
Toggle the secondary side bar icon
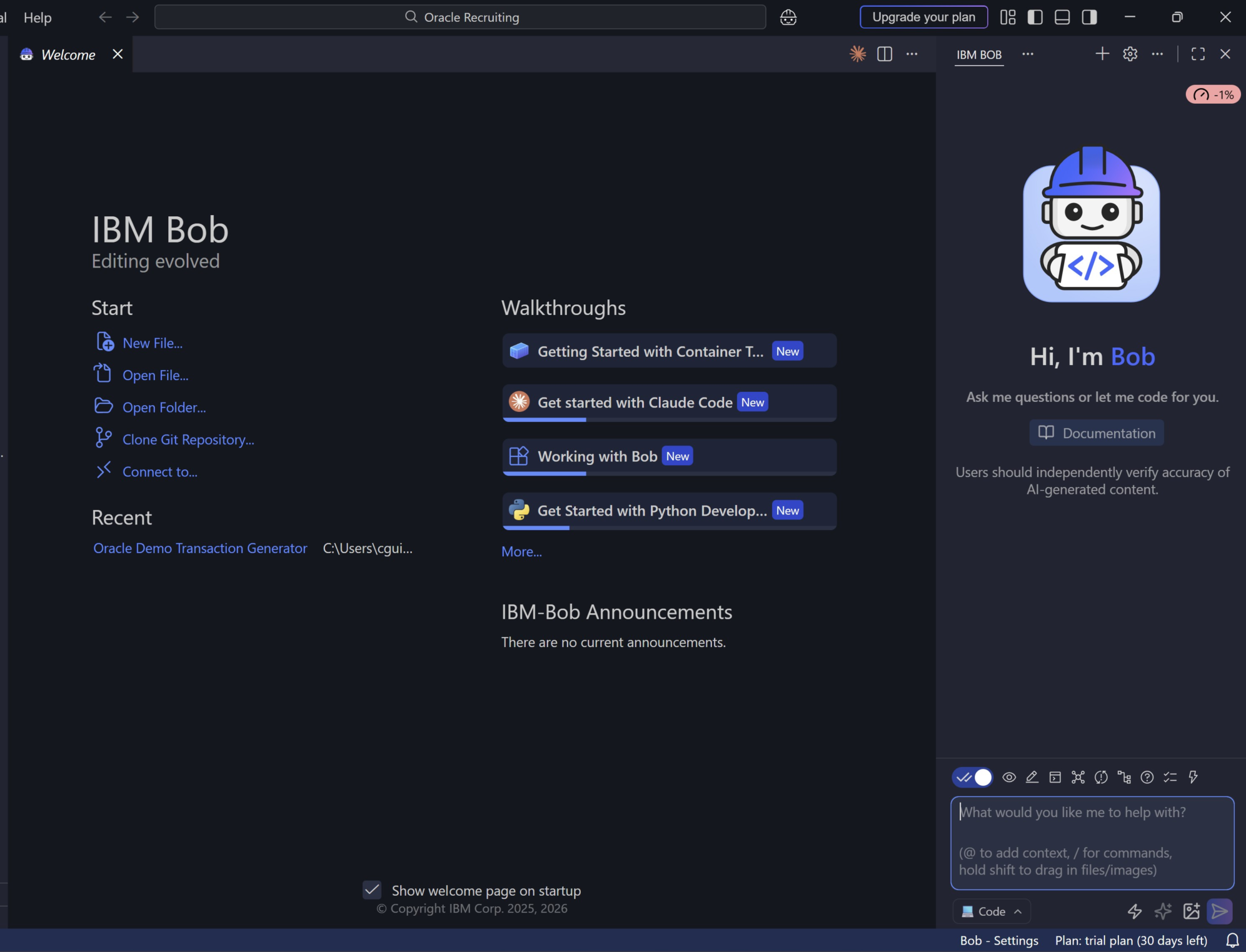tap(1090, 17)
